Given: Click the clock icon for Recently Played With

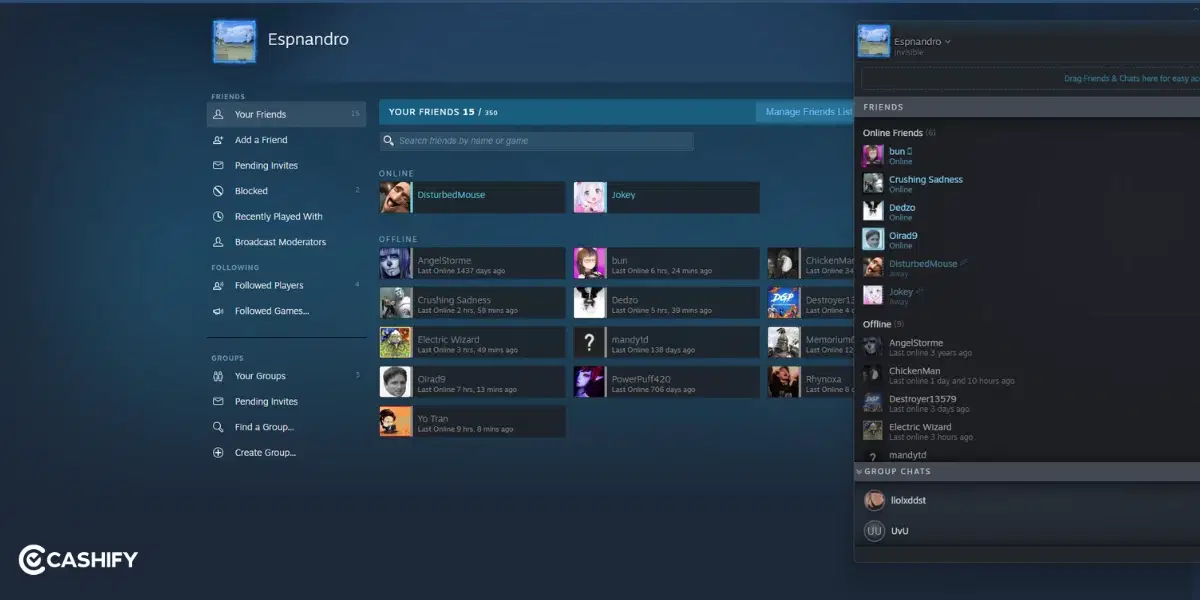Looking at the screenshot, I should point(218,216).
